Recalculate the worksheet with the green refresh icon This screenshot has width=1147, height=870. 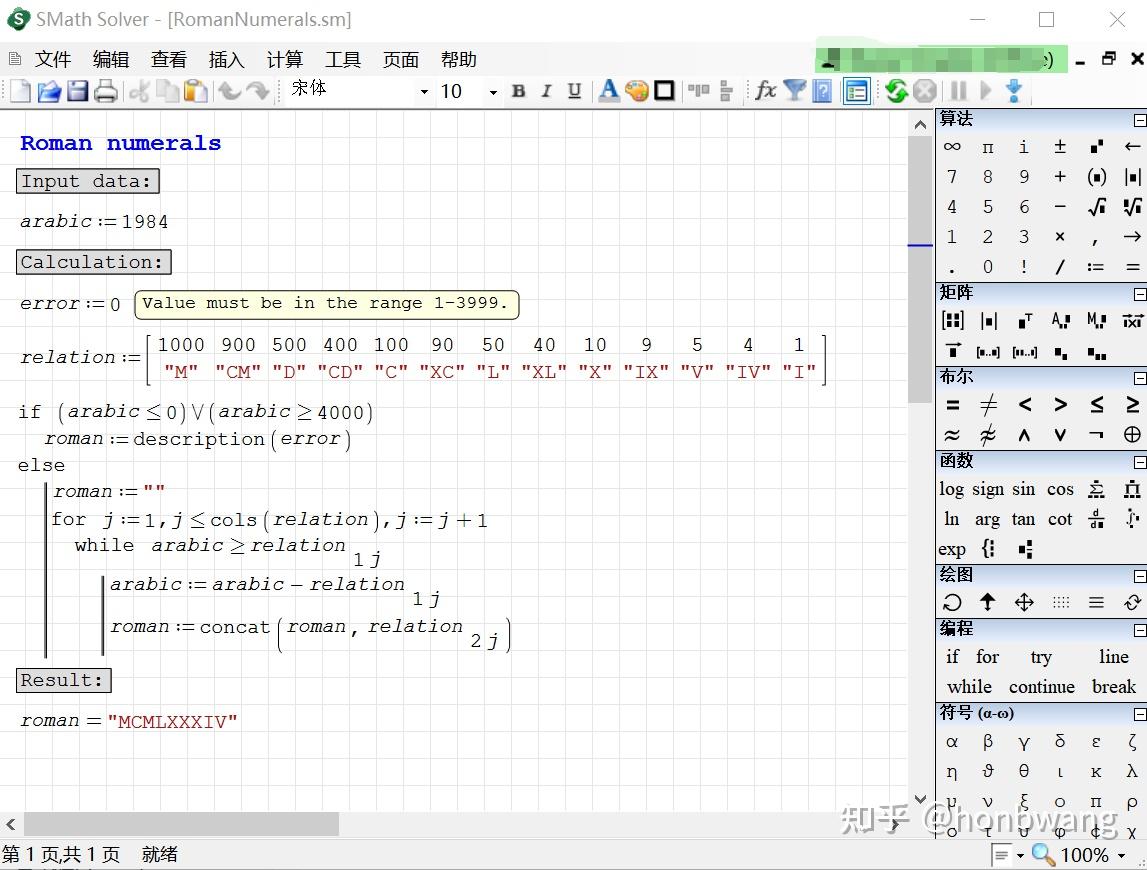897,91
